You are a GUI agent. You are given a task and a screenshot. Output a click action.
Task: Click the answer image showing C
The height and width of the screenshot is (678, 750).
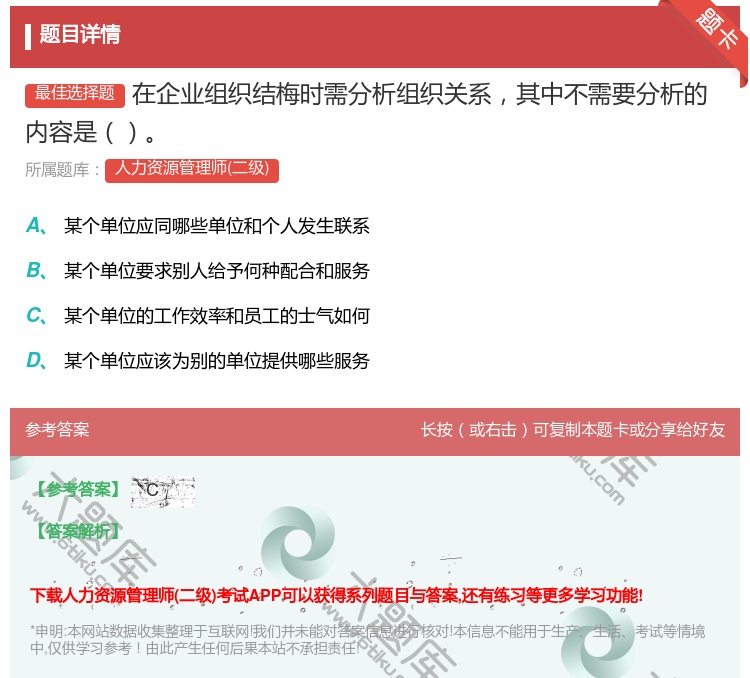tap(163, 492)
